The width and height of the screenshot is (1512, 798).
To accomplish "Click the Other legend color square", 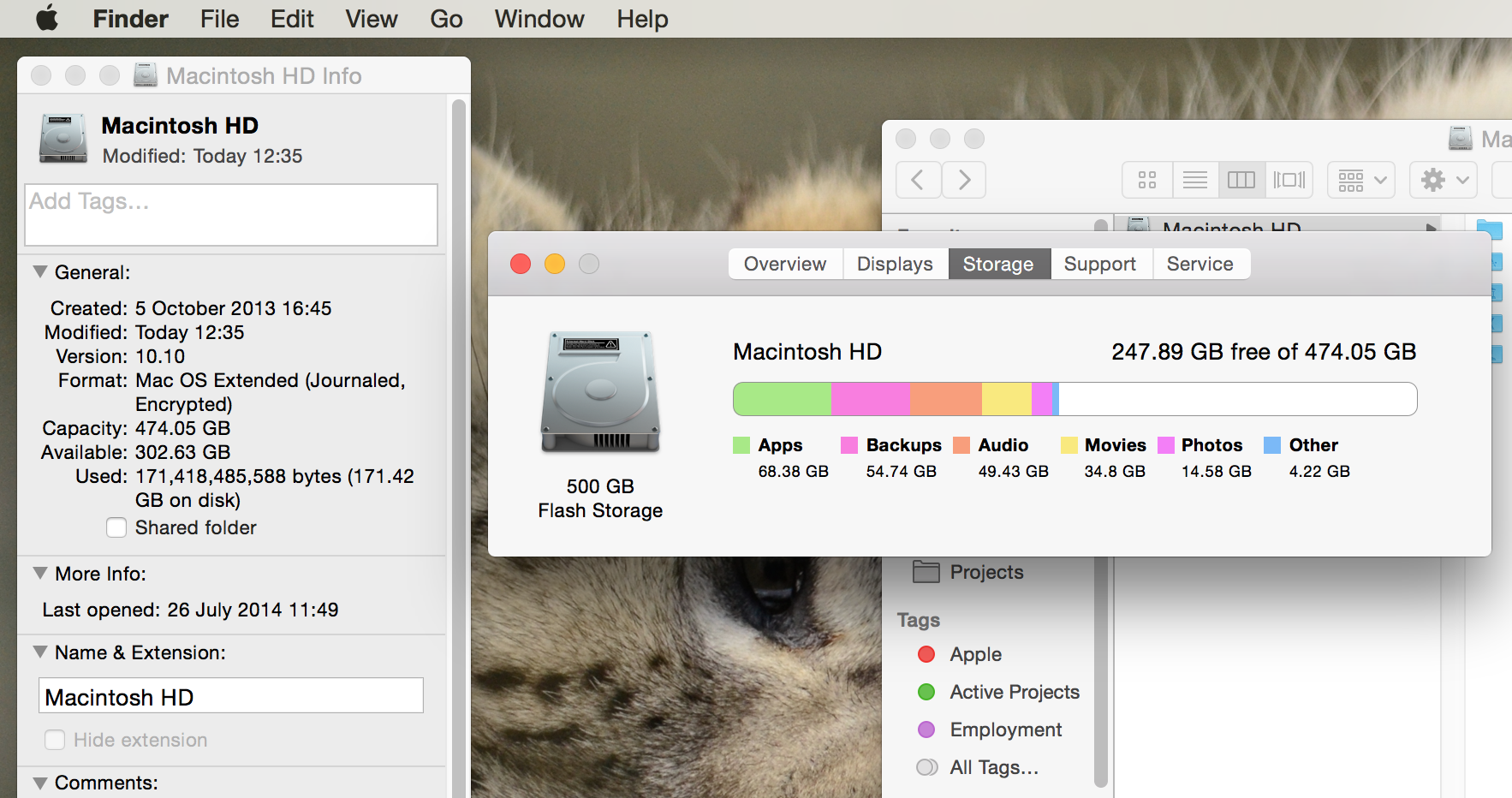I will point(1272,445).
